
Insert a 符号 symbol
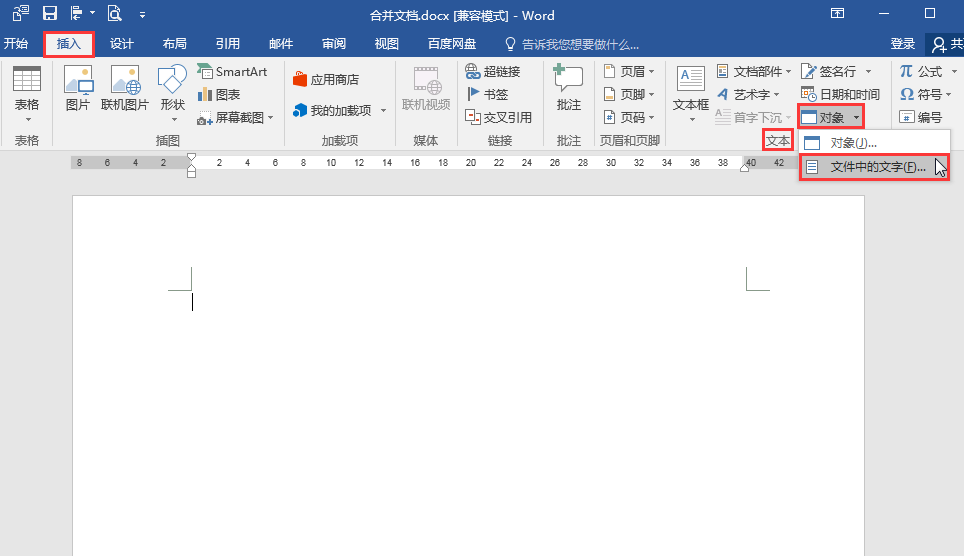[x=920, y=95]
